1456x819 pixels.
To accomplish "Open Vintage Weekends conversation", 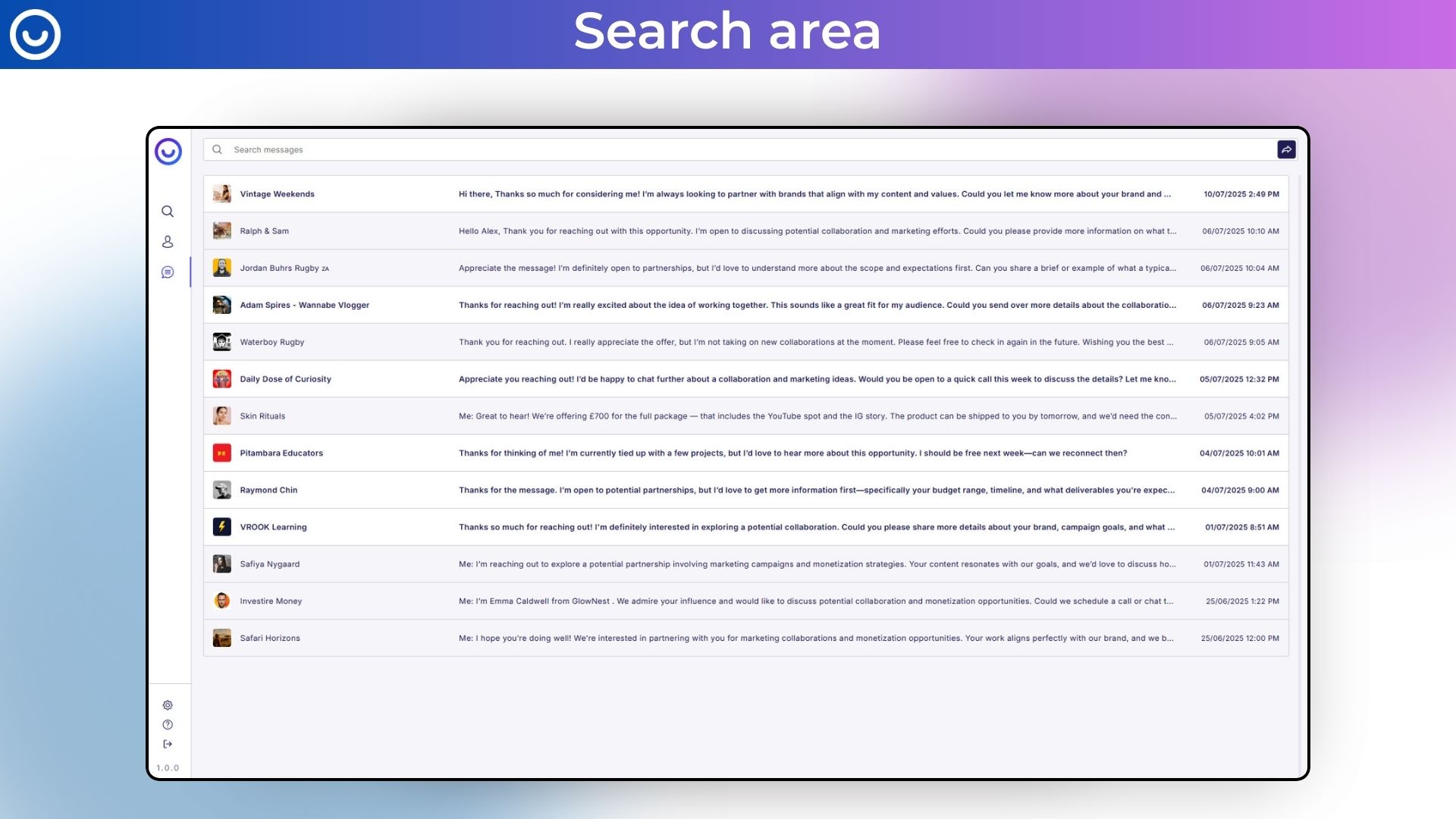I will coord(278,194).
